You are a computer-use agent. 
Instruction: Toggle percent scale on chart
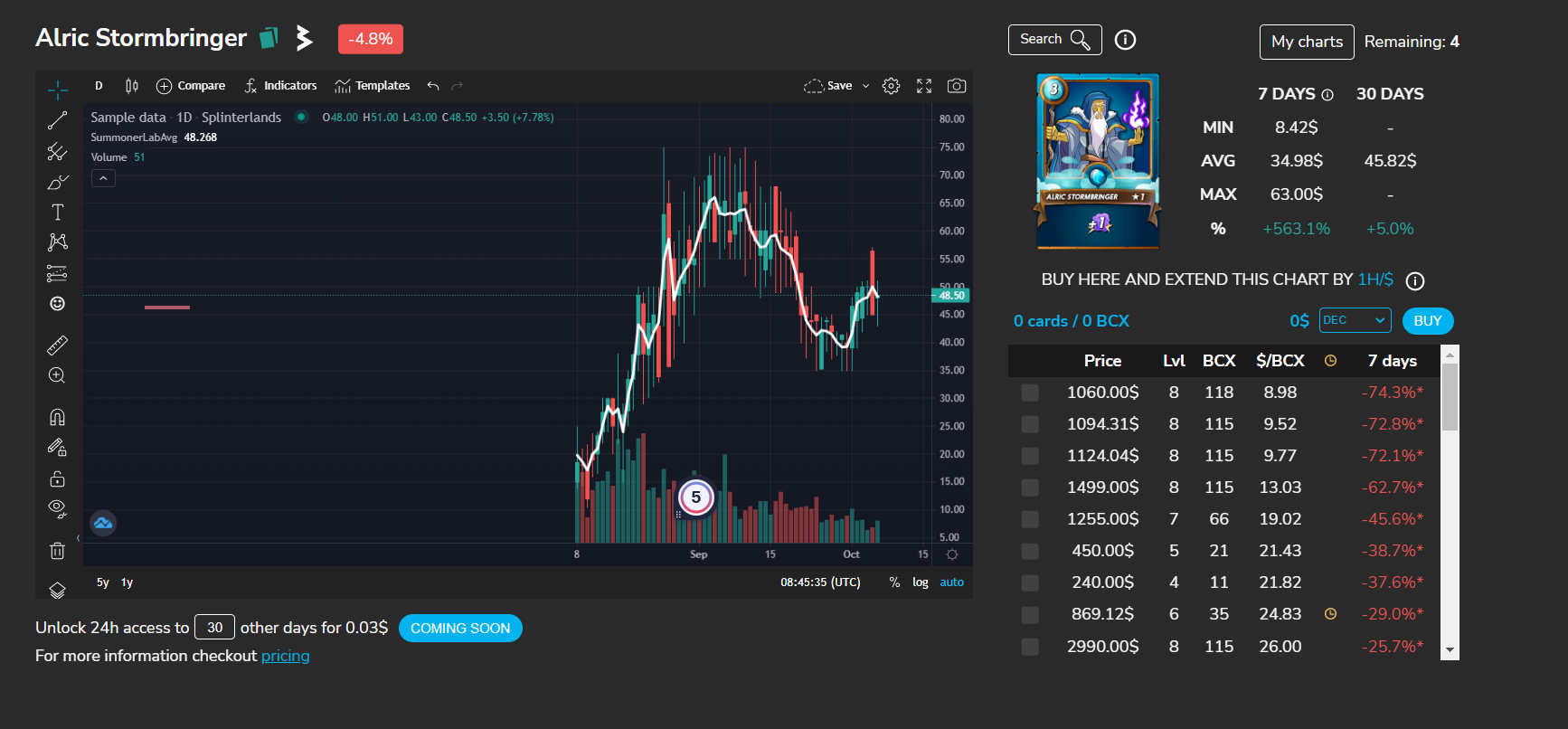tap(894, 582)
